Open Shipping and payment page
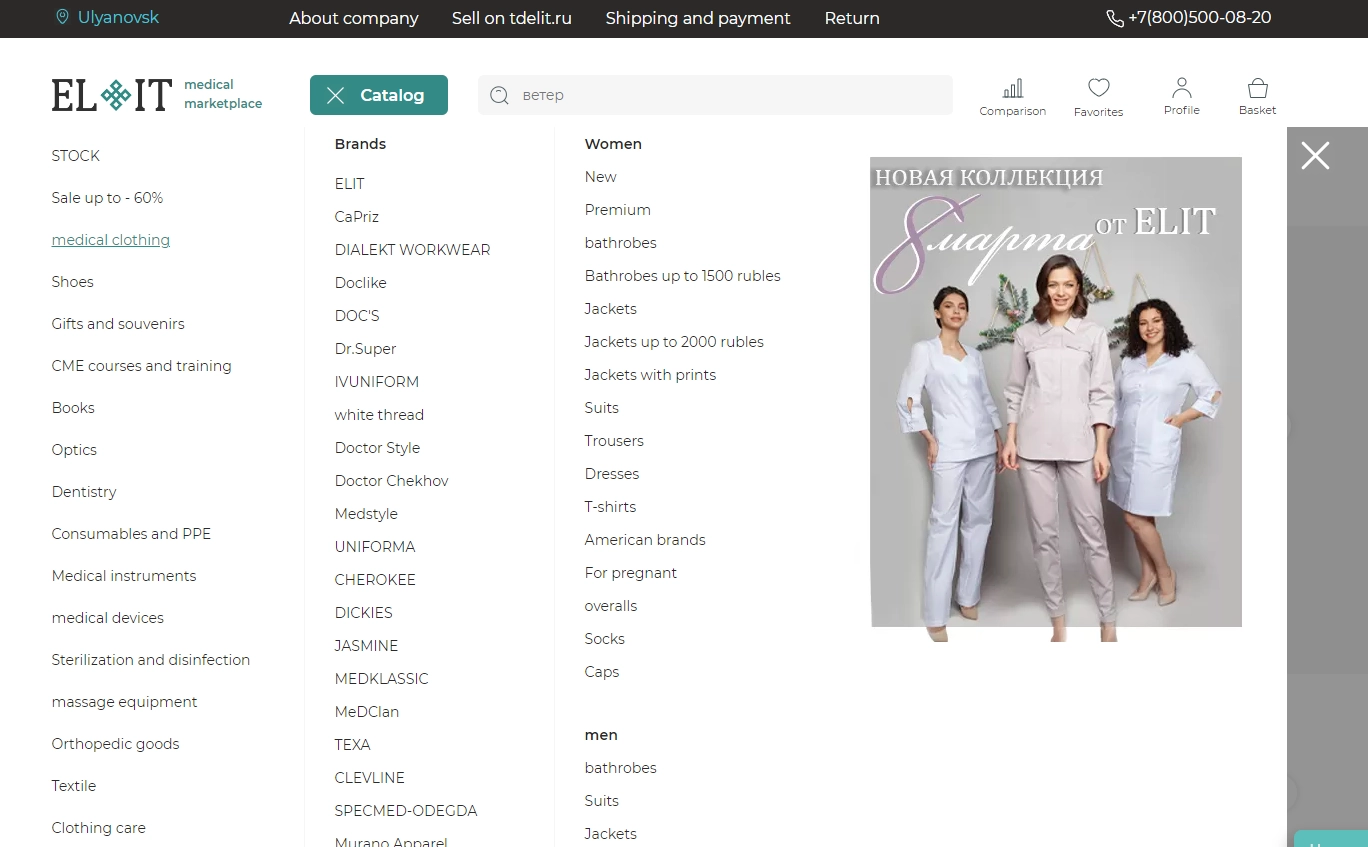 coord(698,18)
